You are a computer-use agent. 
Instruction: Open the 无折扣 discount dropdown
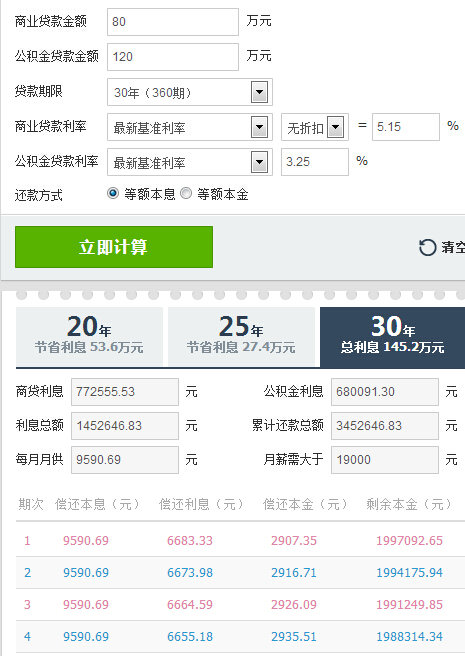[x=315, y=127]
